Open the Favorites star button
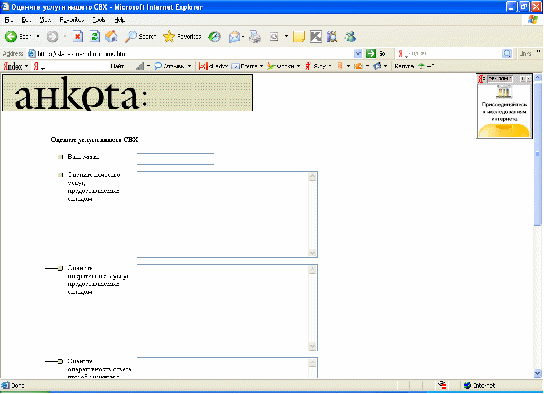The width and height of the screenshot is (544, 394). click(x=182, y=36)
